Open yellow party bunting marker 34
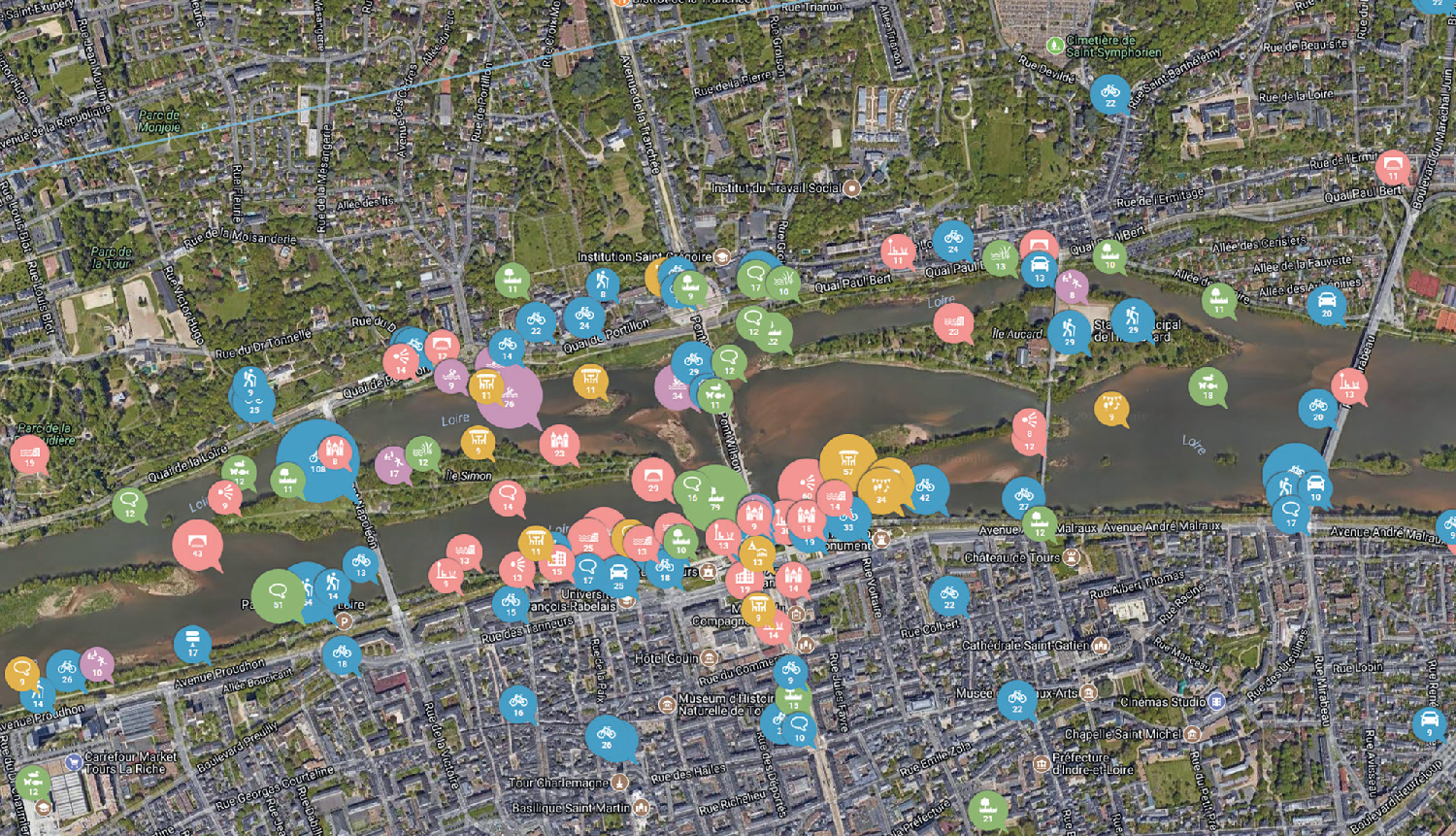This screenshot has height=836, width=1456. pyautogui.click(x=881, y=490)
